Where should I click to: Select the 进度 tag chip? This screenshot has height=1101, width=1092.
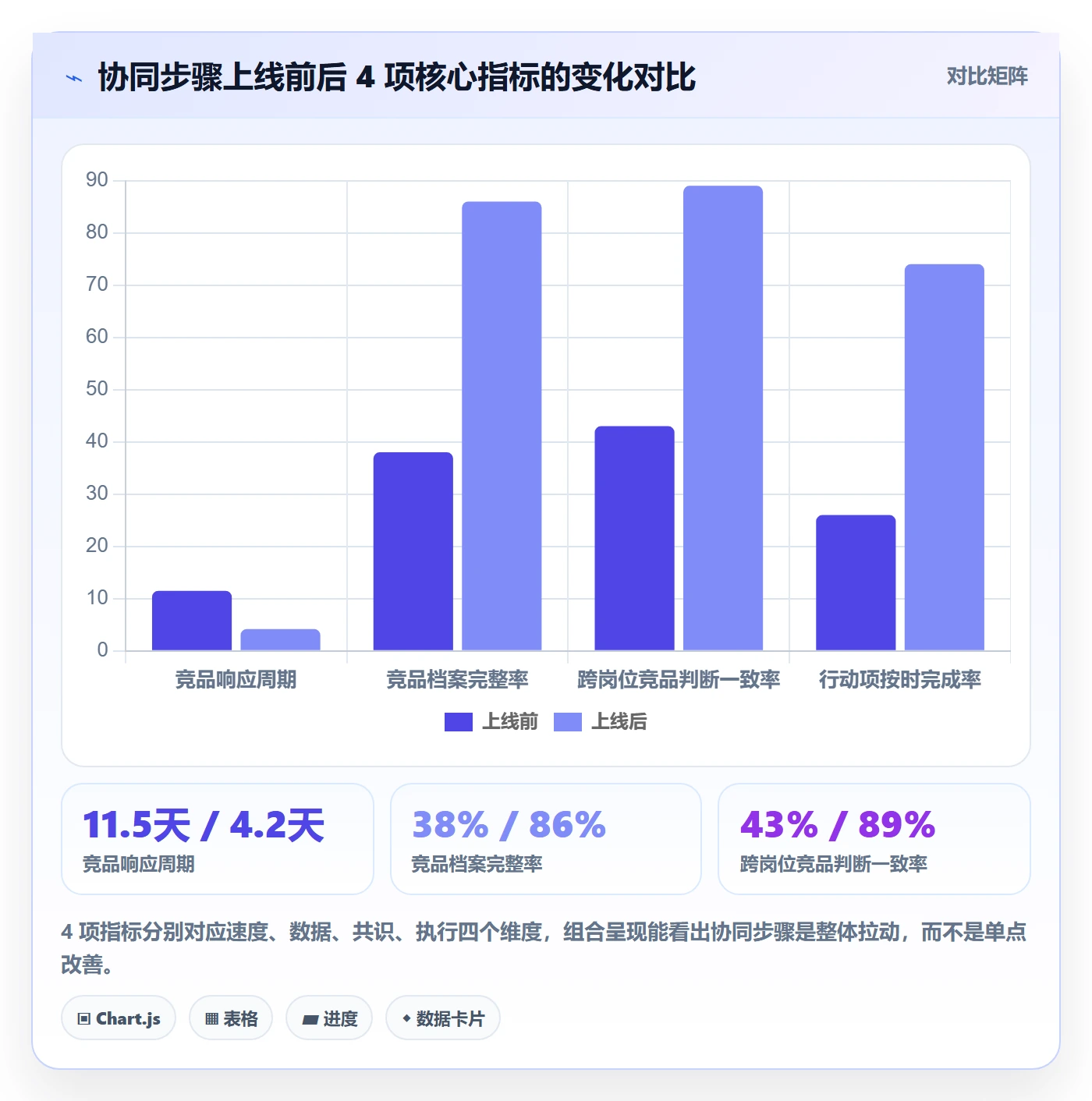[x=329, y=1018]
